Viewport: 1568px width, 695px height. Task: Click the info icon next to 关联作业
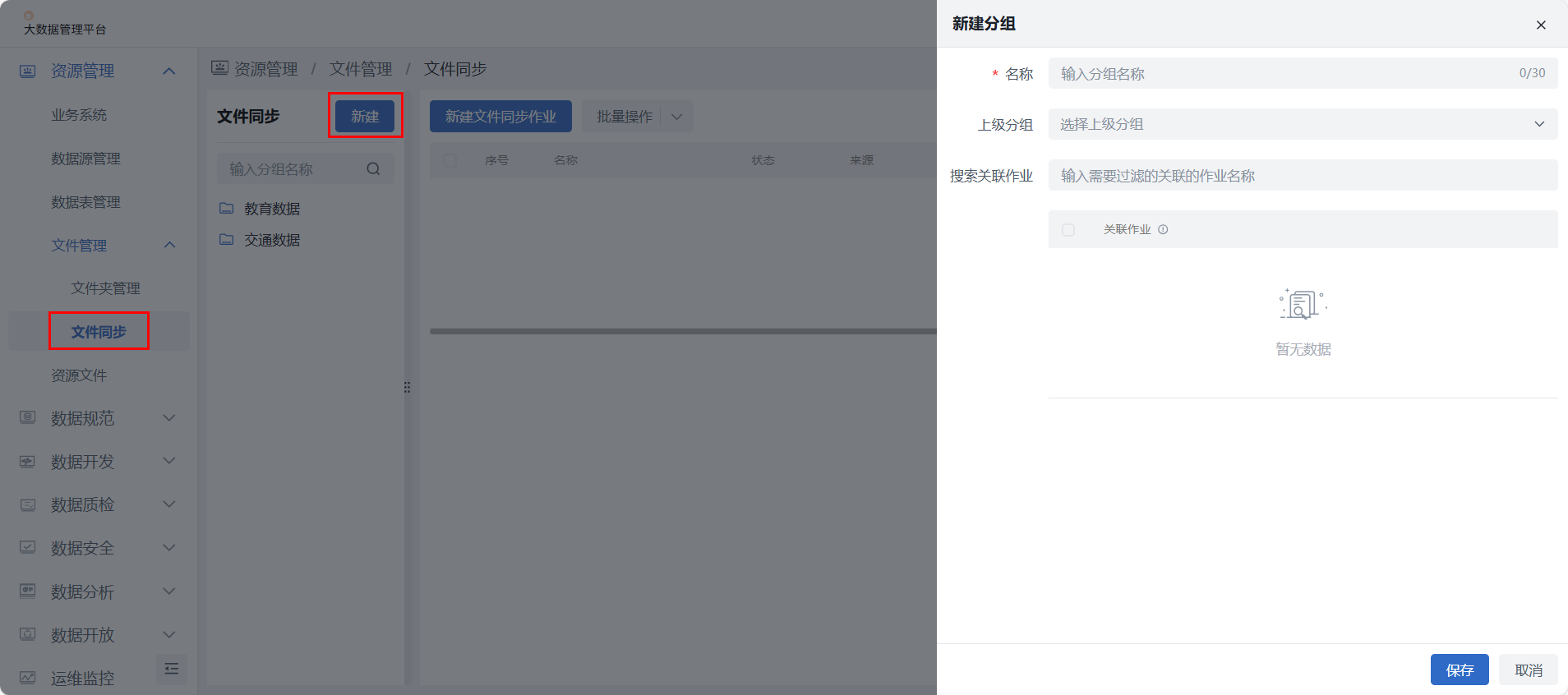pyautogui.click(x=1163, y=229)
